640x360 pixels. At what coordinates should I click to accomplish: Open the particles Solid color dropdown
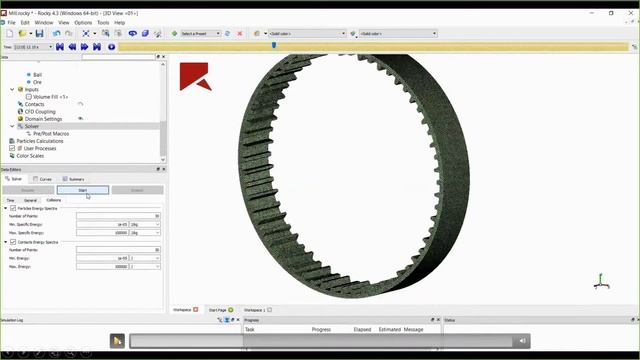(307, 33)
